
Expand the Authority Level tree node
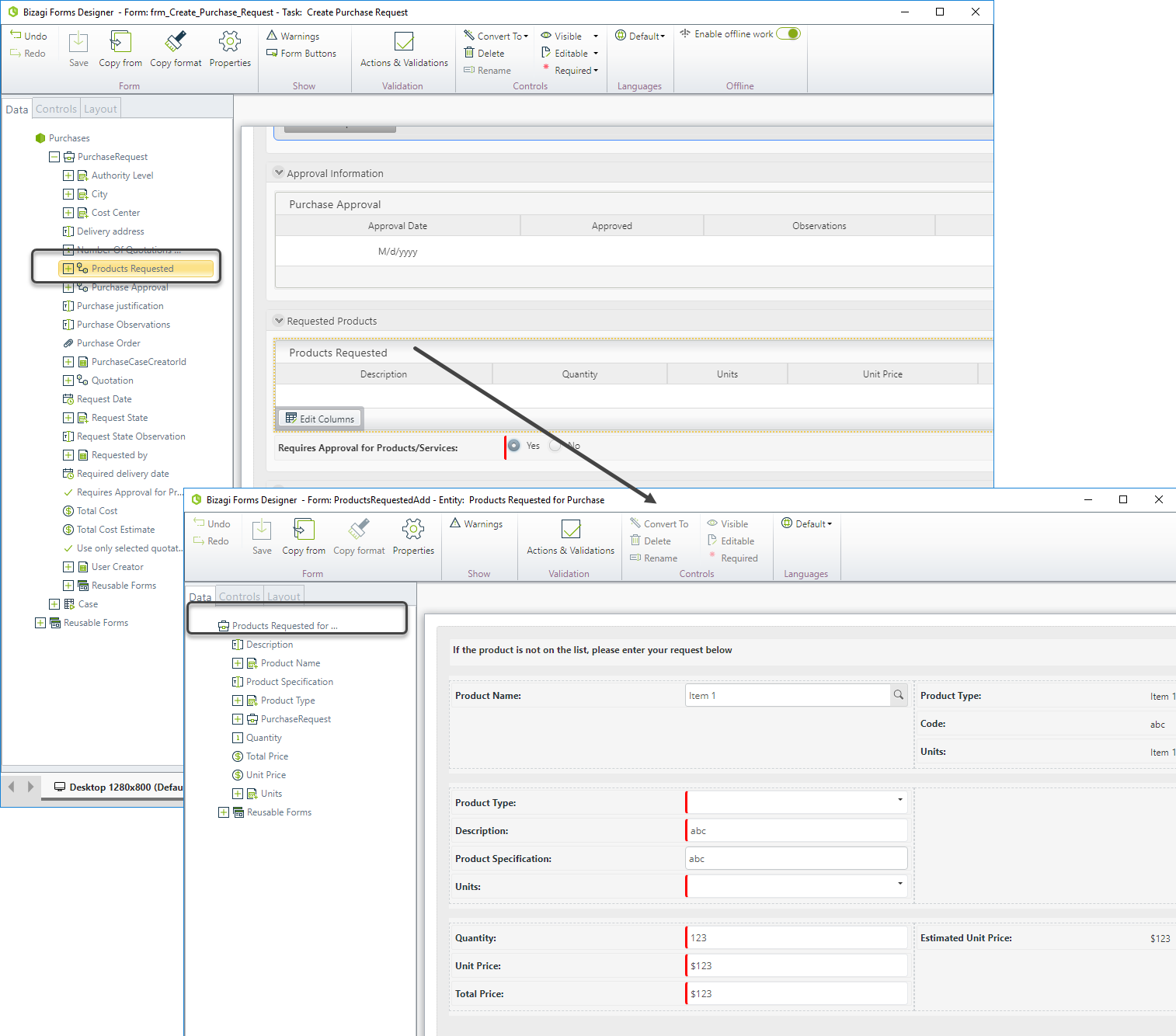coord(68,176)
